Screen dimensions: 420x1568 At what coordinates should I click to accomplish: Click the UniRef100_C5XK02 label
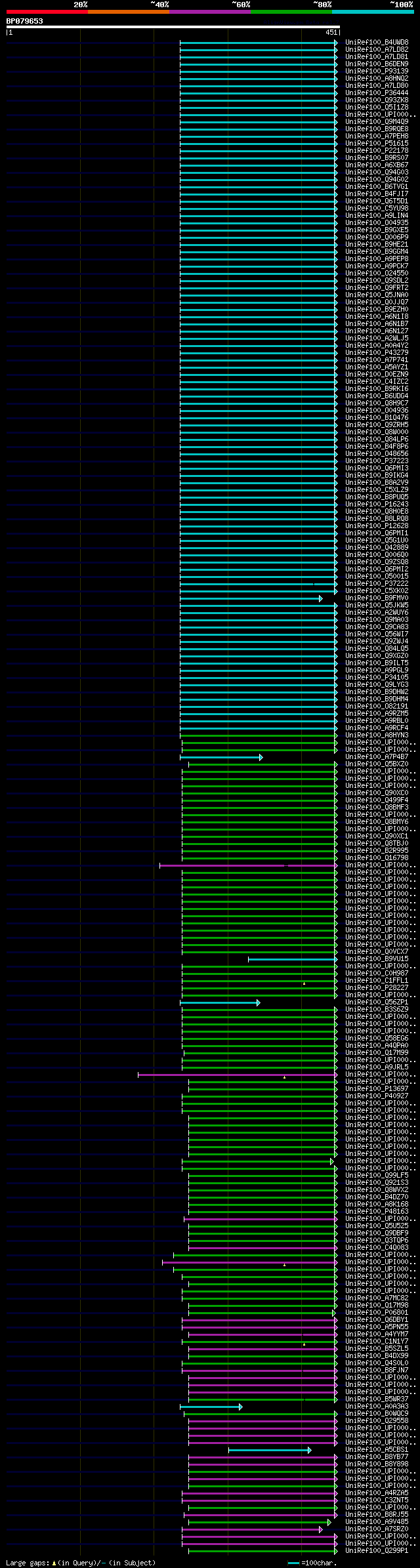pyautogui.click(x=377, y=591)
